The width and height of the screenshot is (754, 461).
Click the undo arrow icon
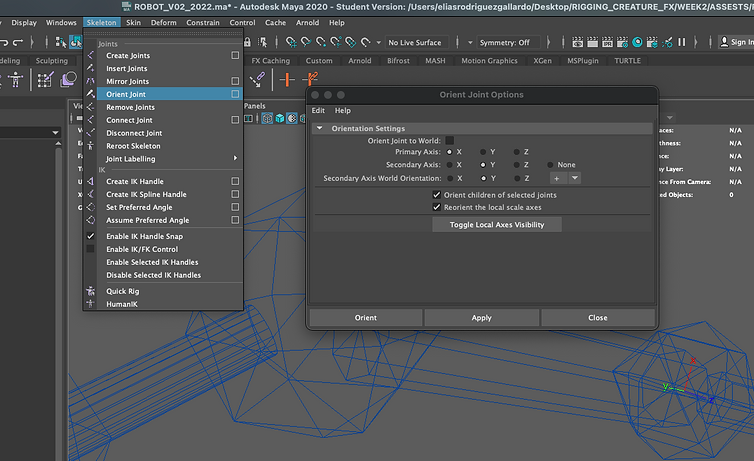point(4,42)
